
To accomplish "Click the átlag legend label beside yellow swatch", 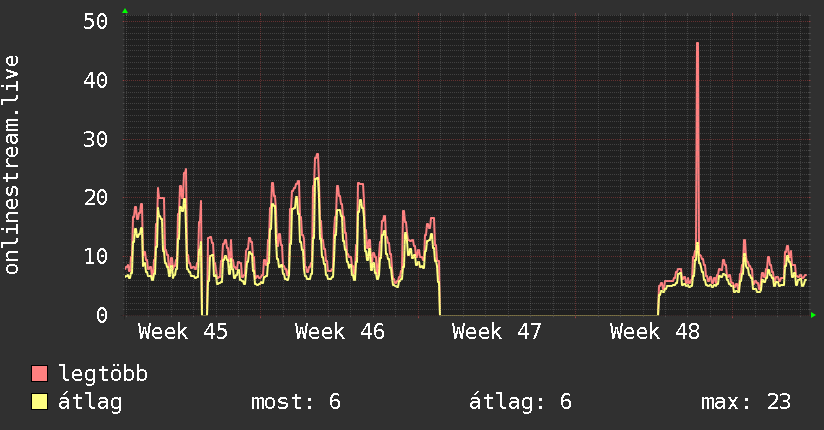I will (90, 402).
